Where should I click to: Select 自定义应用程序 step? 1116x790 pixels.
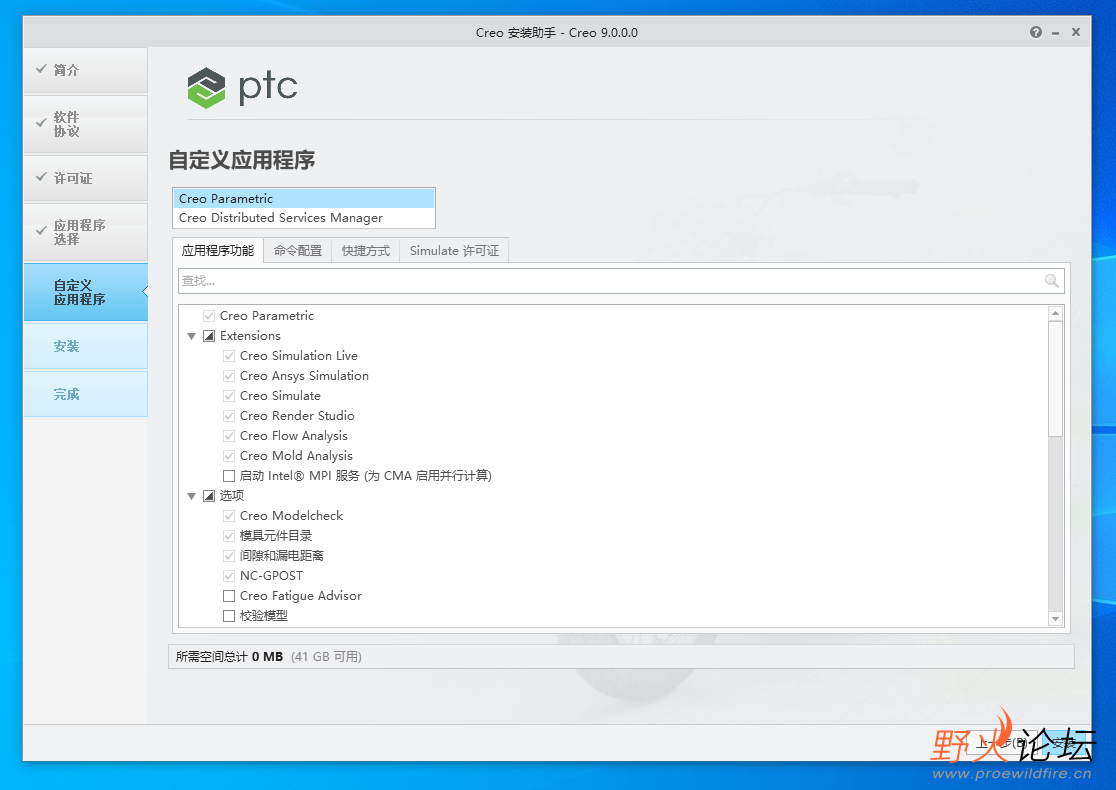pos(85,293)
